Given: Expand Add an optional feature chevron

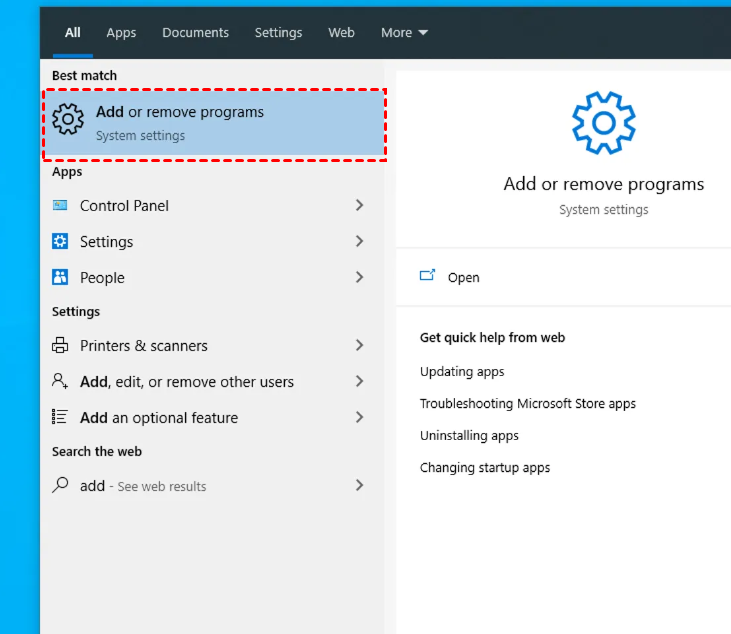Looking at the screenshot, I should pos(359,417).
